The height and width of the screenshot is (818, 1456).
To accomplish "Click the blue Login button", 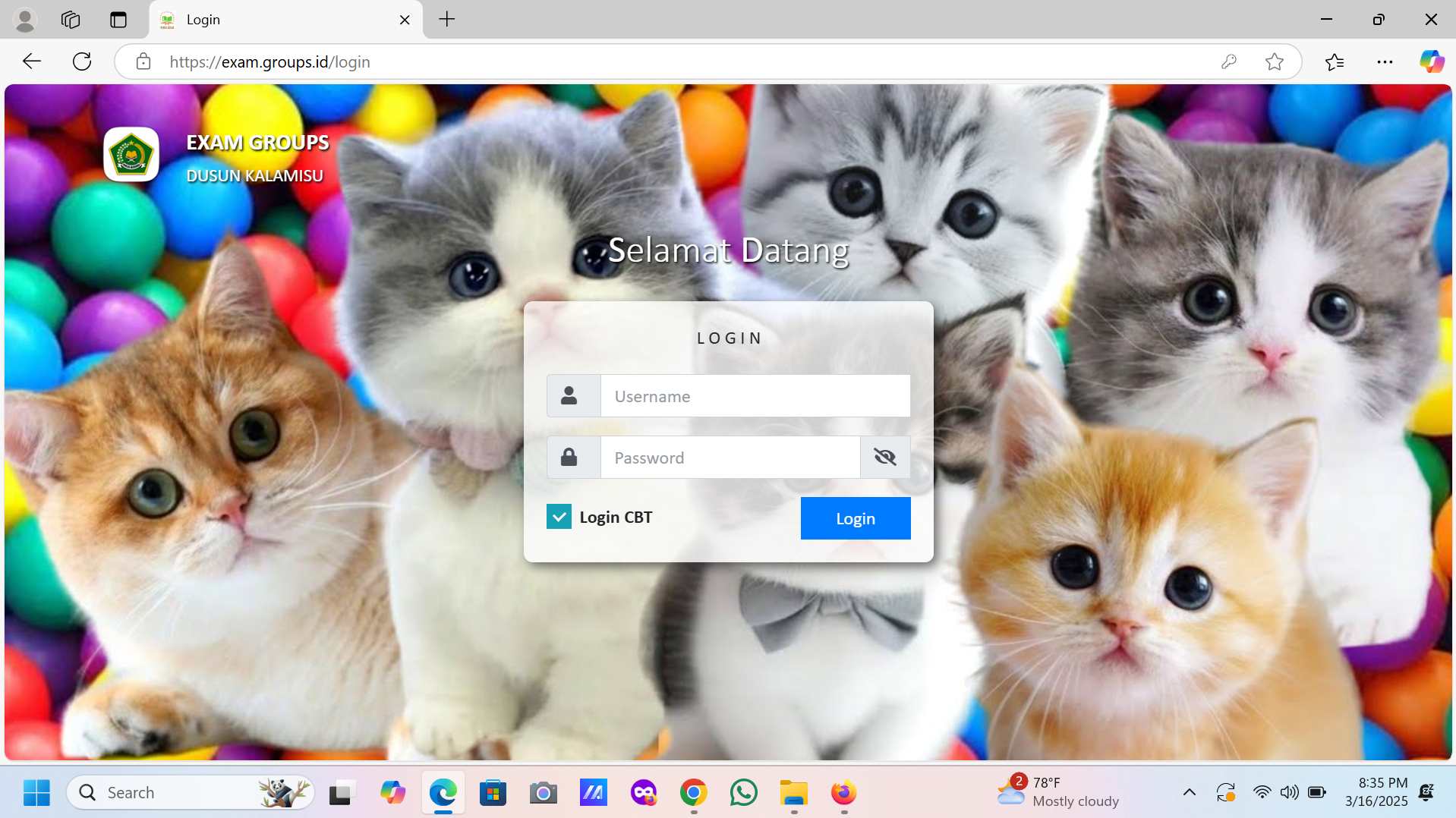I will click(855, 518).
